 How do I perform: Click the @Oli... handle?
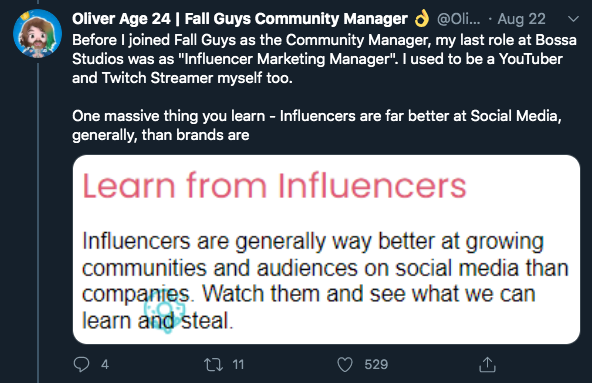click(458, 19)
